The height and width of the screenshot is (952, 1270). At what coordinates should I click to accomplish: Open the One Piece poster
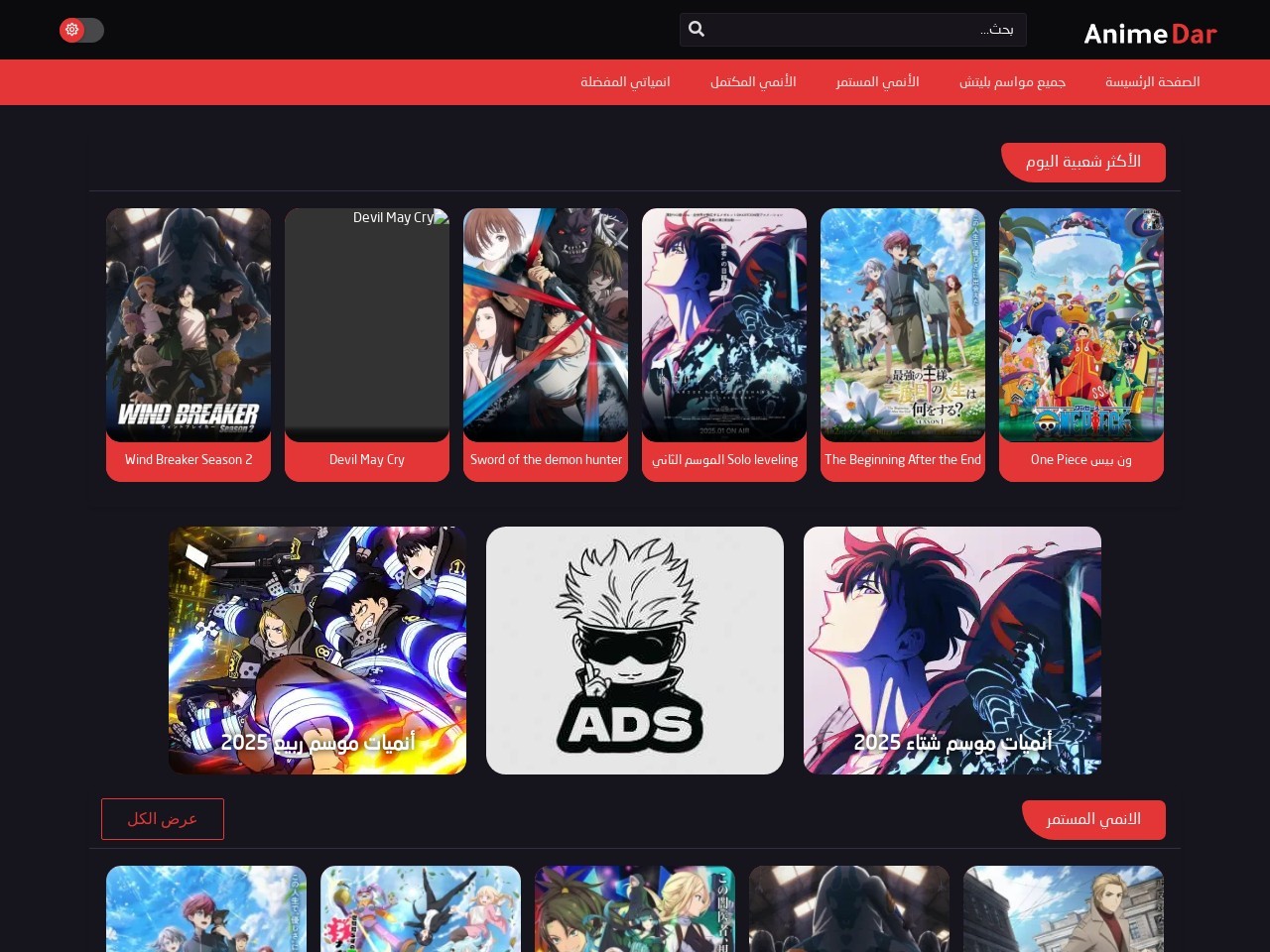pyautogui.click(x=1081, y=325)
